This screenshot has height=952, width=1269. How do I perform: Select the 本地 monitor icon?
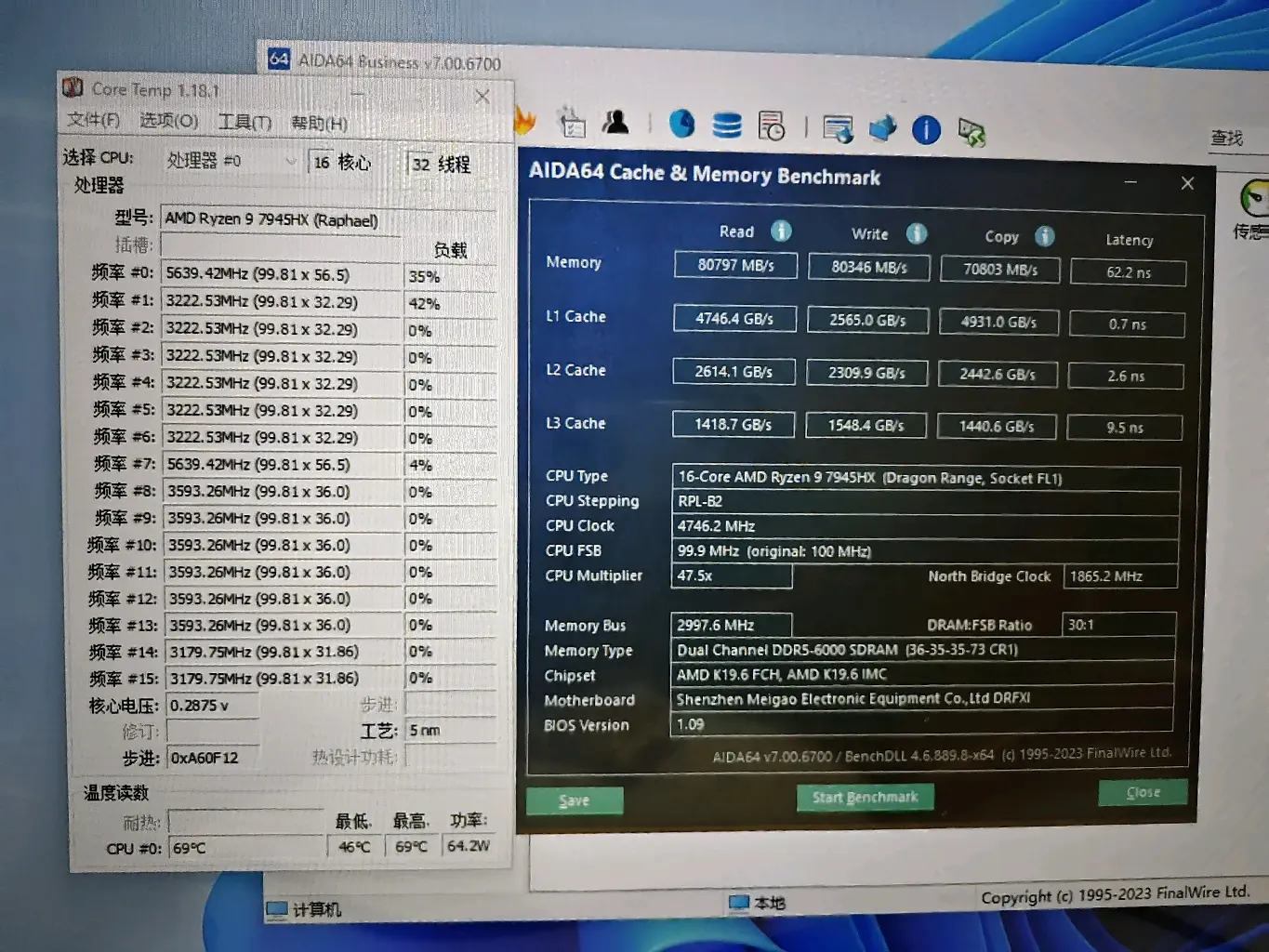(x=739, y=902)
